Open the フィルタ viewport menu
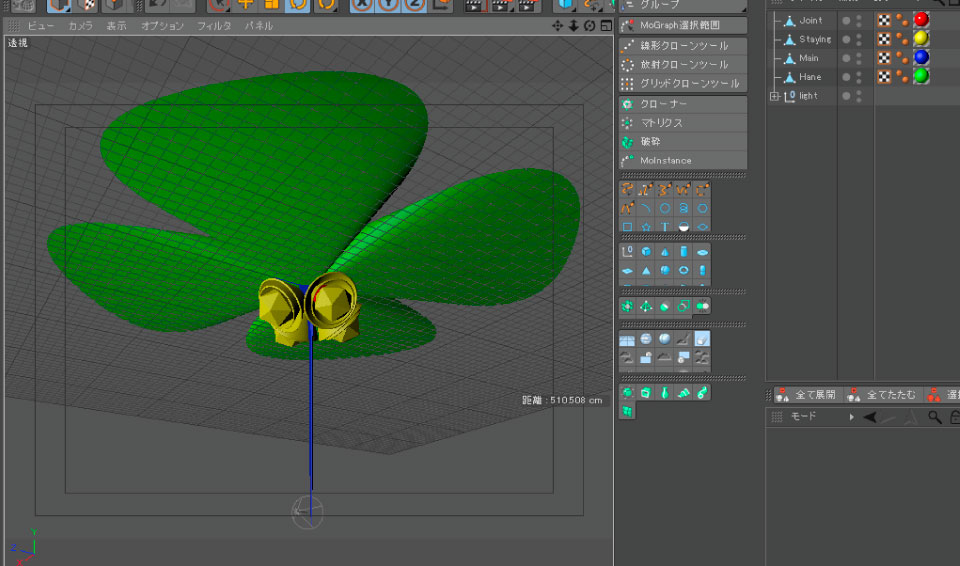 213,26
